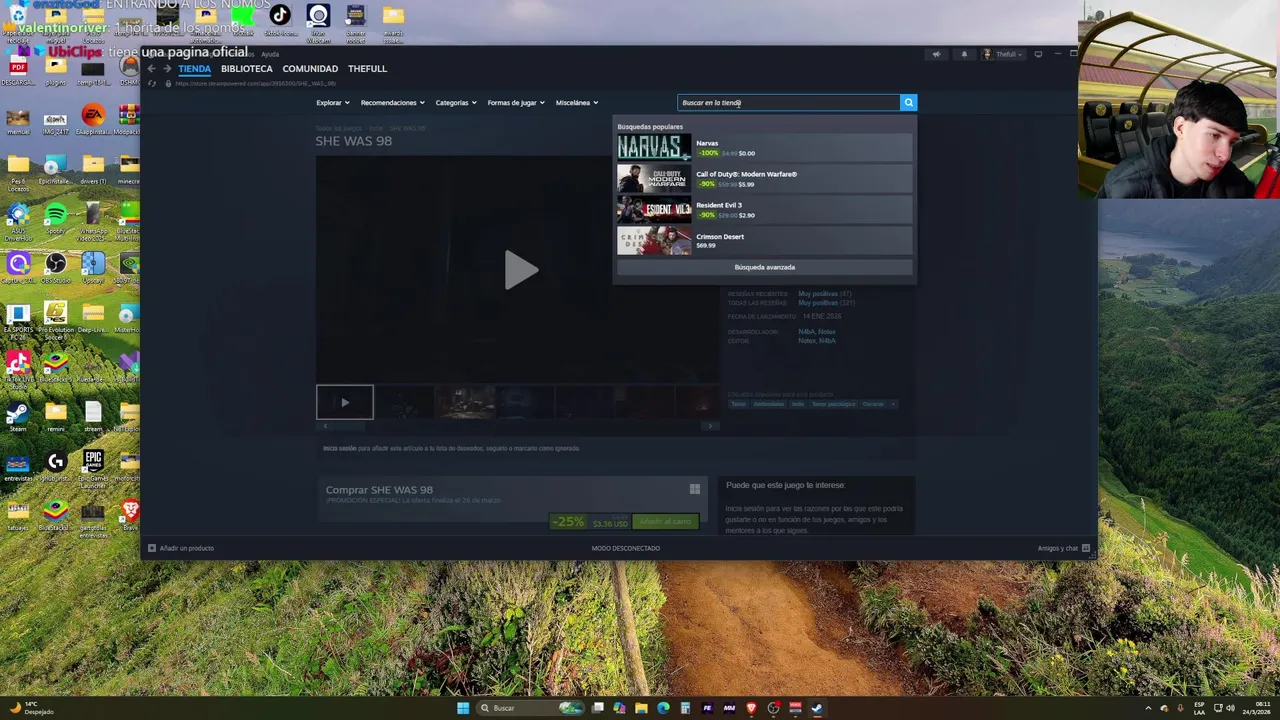Click the 'Añadir al carro' button
The image size is (1280, 720).
pyautogui.click(x=665, y=522)
